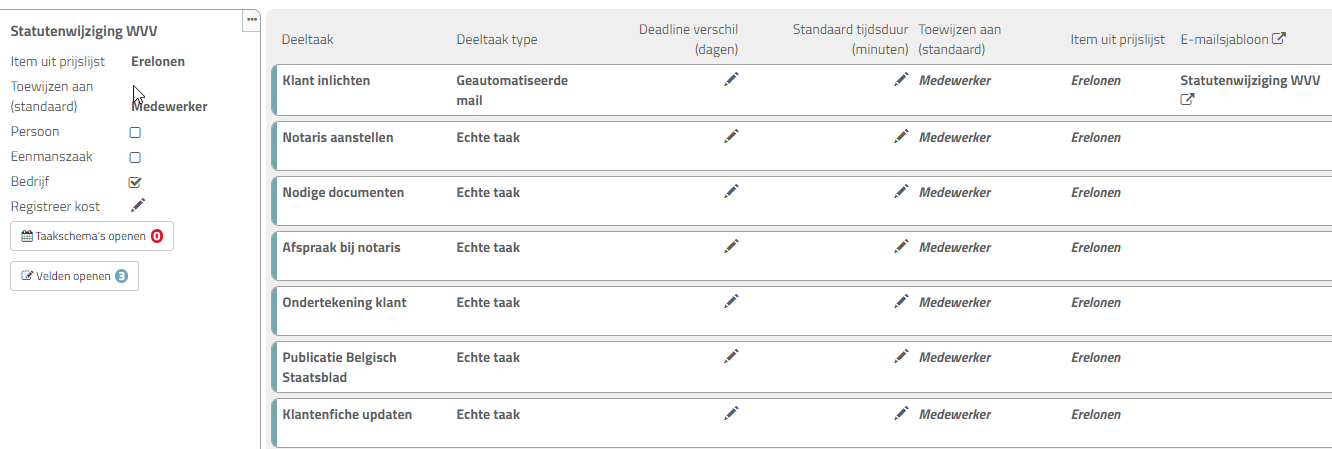Image resolution: width=1332 pixels, height=449 pixels.
Task: Edit deadline verschil for Klantenfiche updaten
Action: click(x=731, y=413)
